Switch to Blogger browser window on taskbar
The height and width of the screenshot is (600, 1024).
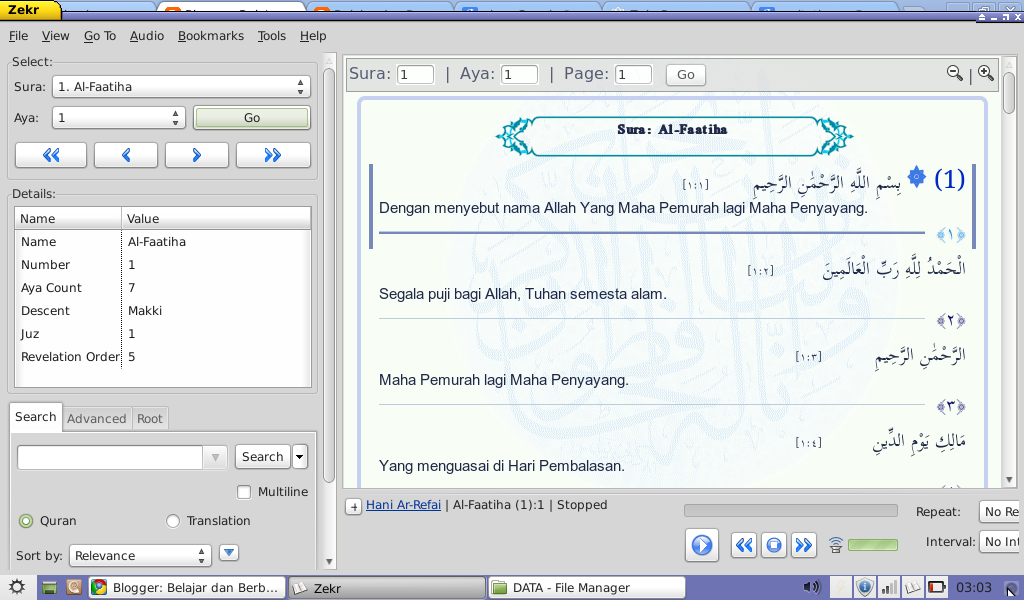[188, 588]
